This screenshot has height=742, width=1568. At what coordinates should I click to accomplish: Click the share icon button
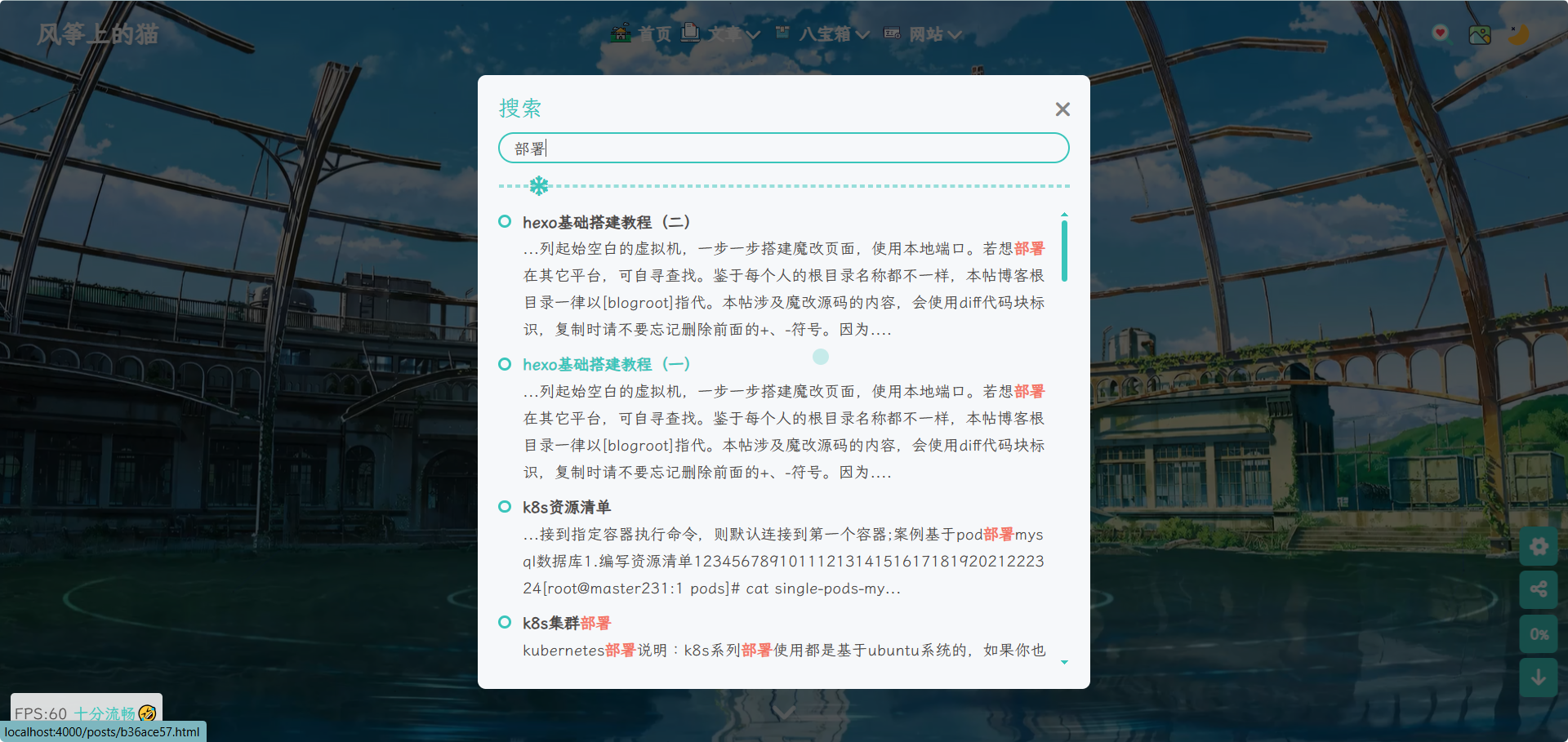(1539, 589)
